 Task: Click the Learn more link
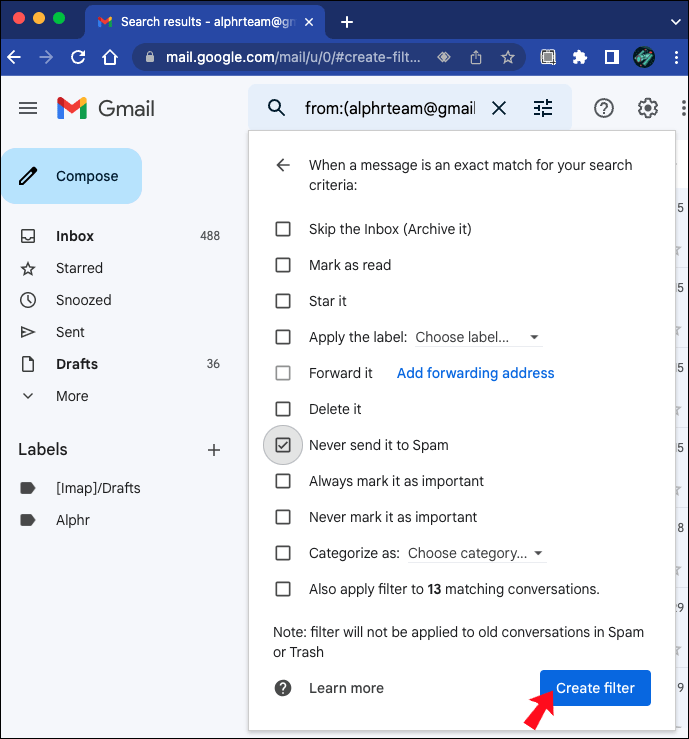[x=346, y=688]
